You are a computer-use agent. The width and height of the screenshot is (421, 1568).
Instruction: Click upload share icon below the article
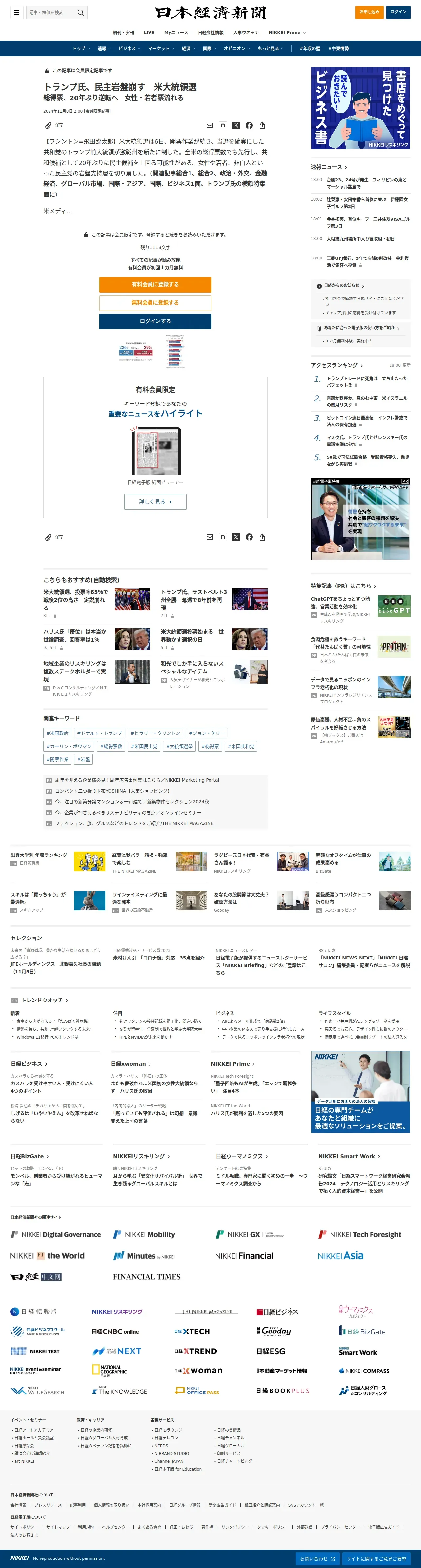[262, 537]
